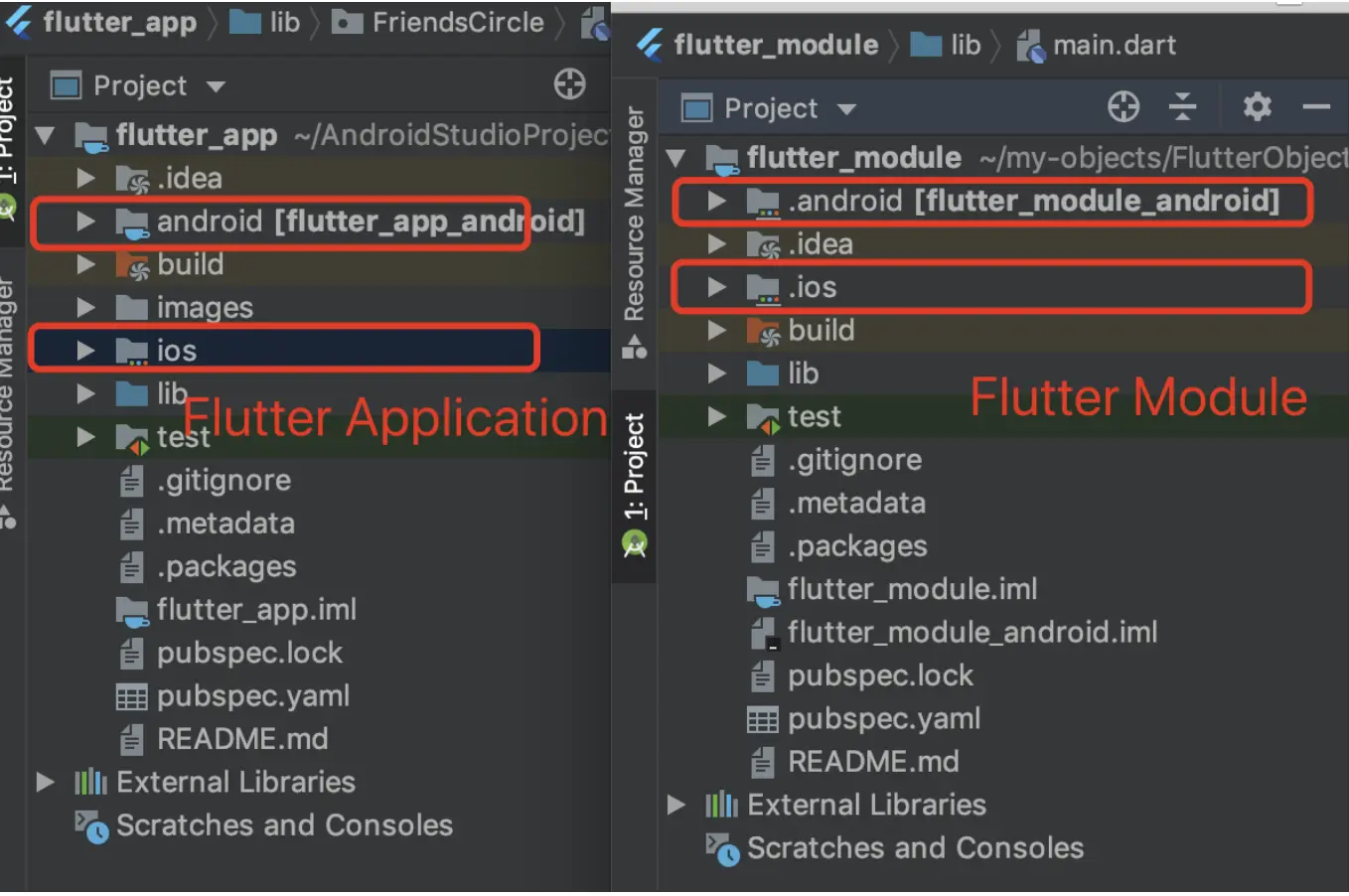Expand ios folder arrow in flutter_app
Screen dimensions: 1349x896
click(x=86, y=351)
